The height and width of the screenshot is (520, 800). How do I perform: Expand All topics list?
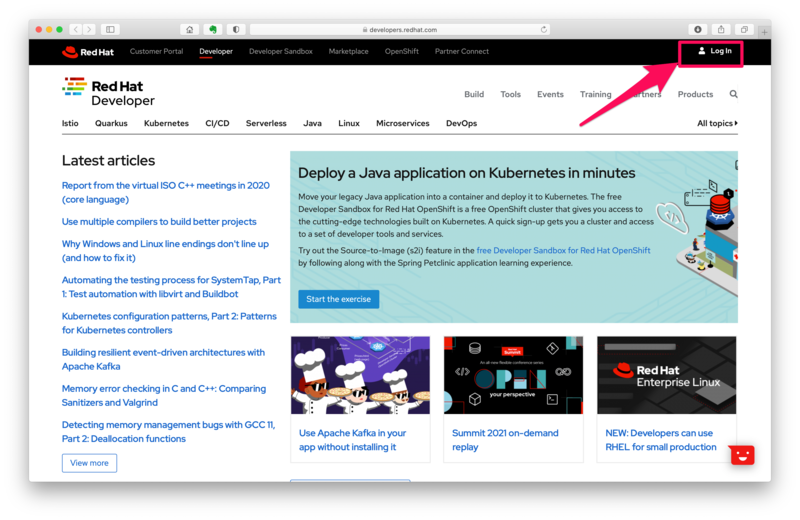point(717,123)
